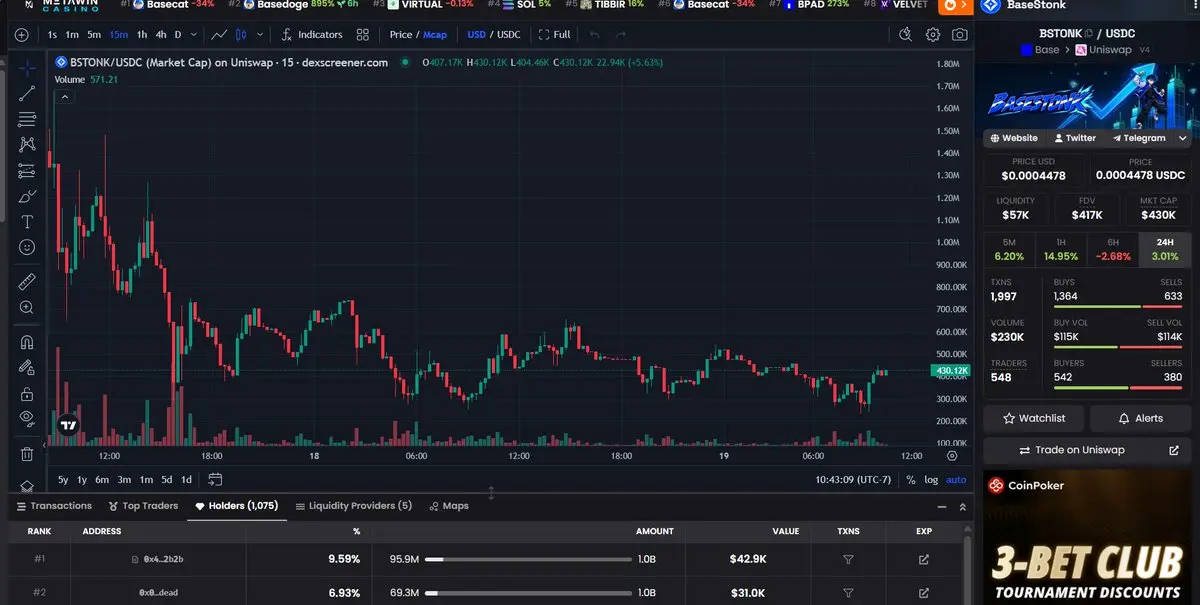Image resolution: width=1200 pixels, height=605 pixels.
Task: Open the forecasting and measurement tools
Action: coord(27,171)
